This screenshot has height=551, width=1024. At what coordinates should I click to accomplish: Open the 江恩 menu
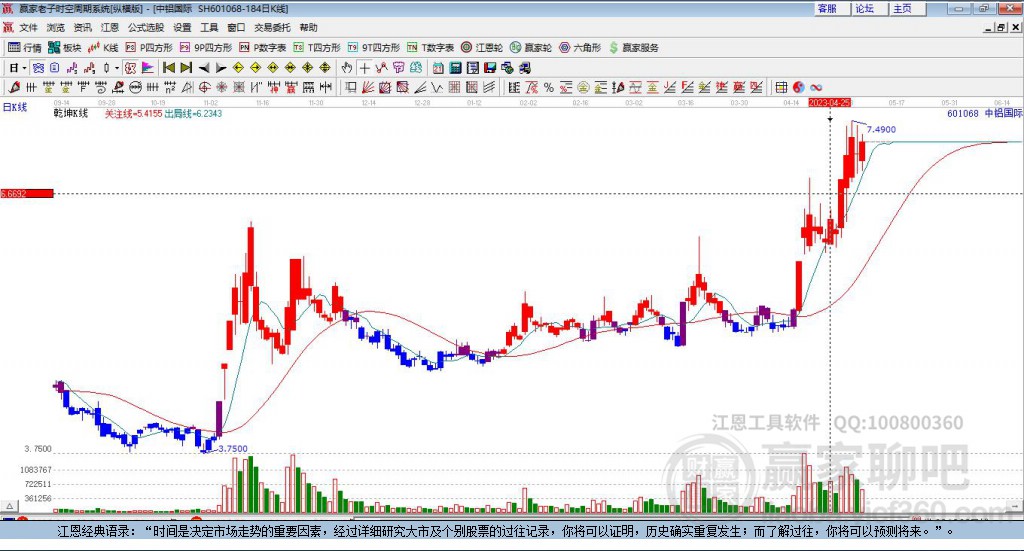pyautogui.click(x=110, y=27)
